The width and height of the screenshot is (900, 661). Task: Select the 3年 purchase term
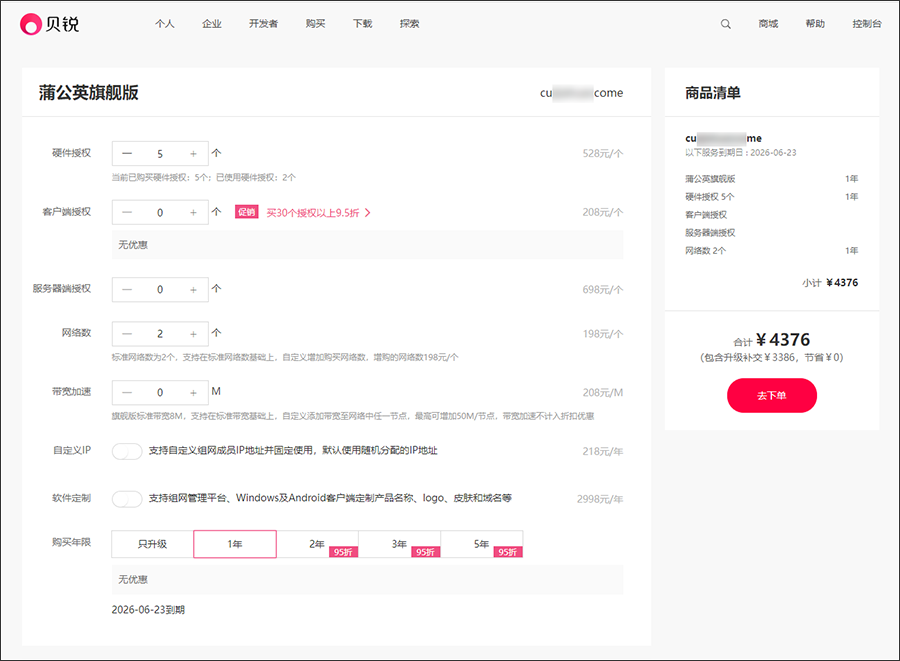pos(399,544)
